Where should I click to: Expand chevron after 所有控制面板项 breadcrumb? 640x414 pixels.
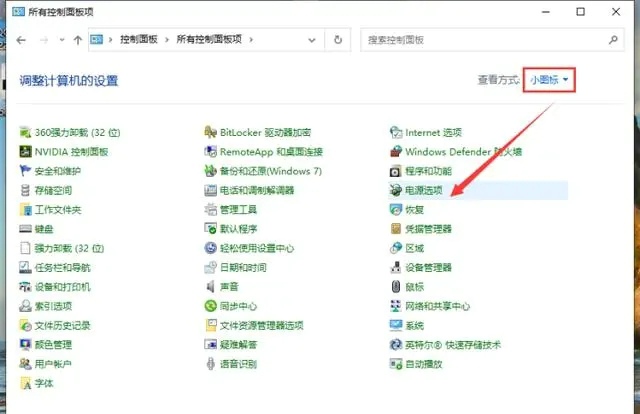[x=251, y=40]
